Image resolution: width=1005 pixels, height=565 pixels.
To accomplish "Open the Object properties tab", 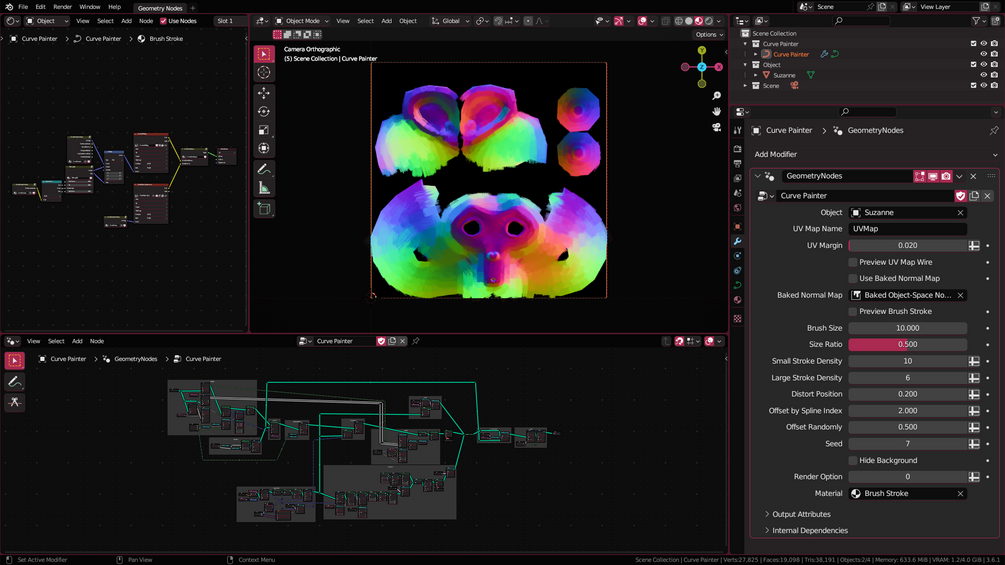I will coord(738,226).
